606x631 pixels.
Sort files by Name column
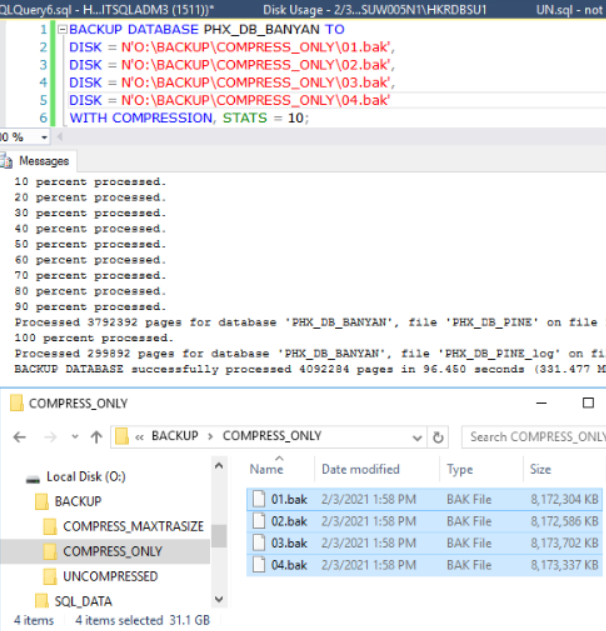pos(266,470)
